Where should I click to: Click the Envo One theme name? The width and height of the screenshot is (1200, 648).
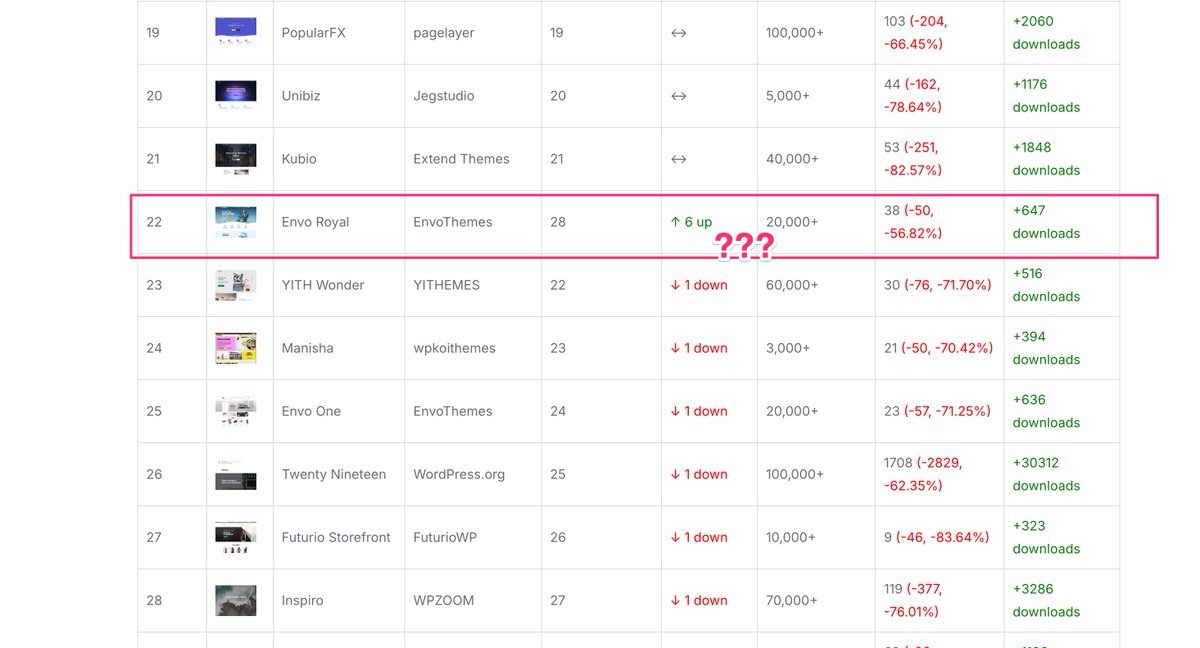311,411
